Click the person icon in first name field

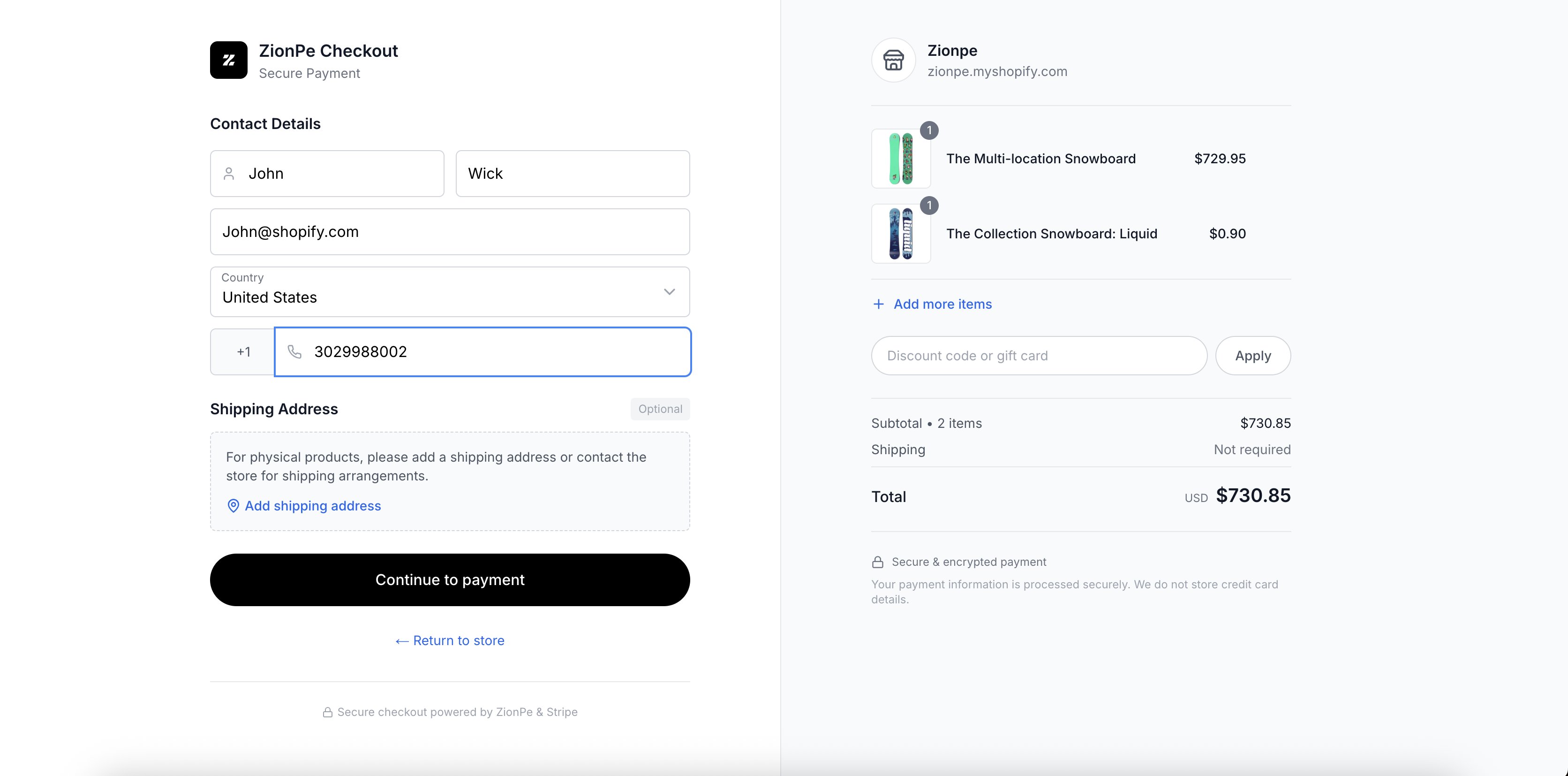tap(229, 174)
